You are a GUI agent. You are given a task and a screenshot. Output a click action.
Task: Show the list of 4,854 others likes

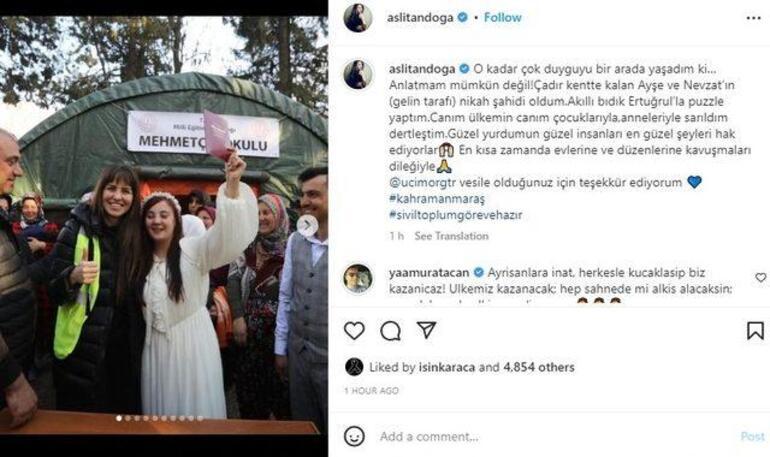[539, 367]
